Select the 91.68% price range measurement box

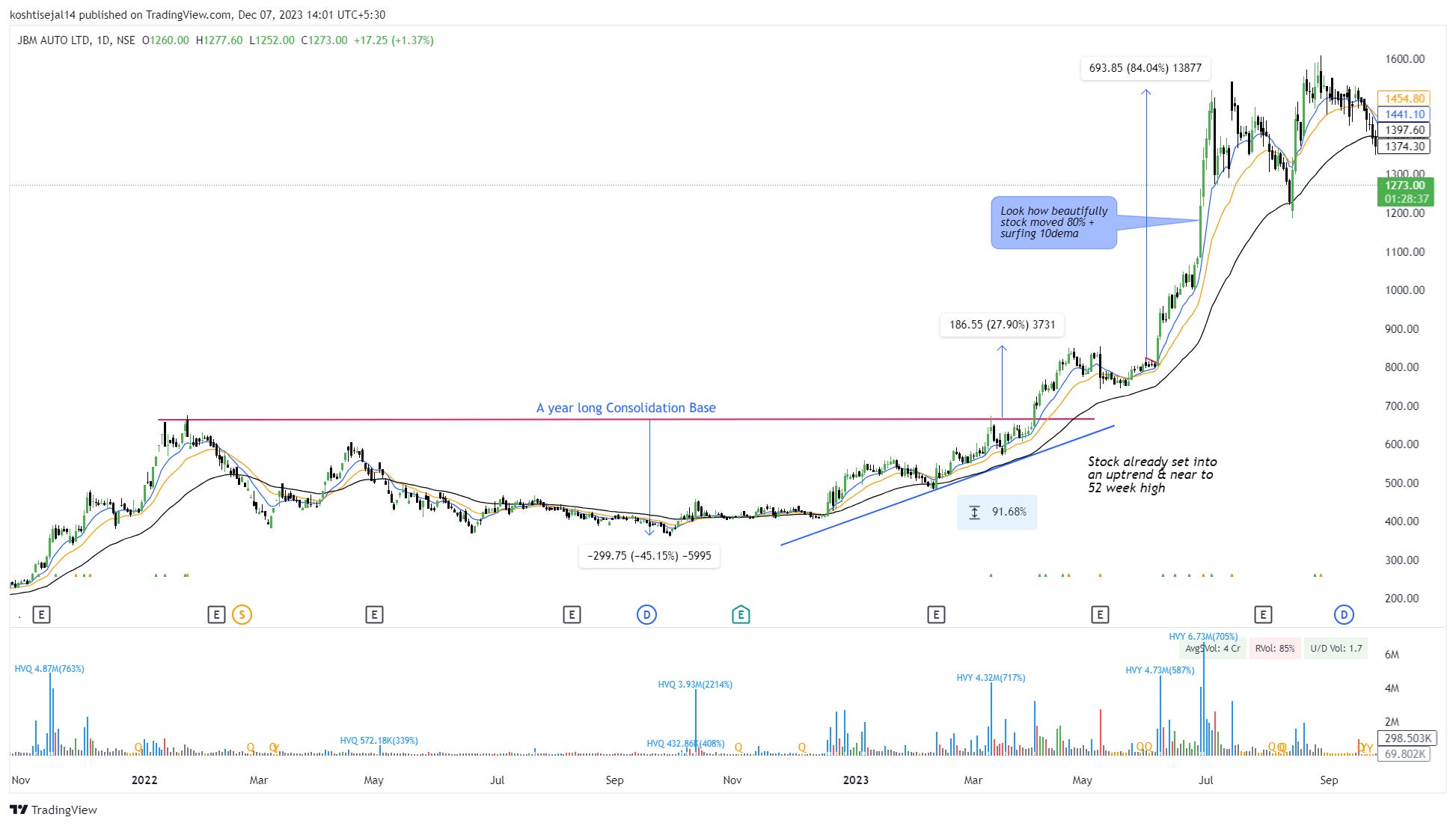coord(997,513)
